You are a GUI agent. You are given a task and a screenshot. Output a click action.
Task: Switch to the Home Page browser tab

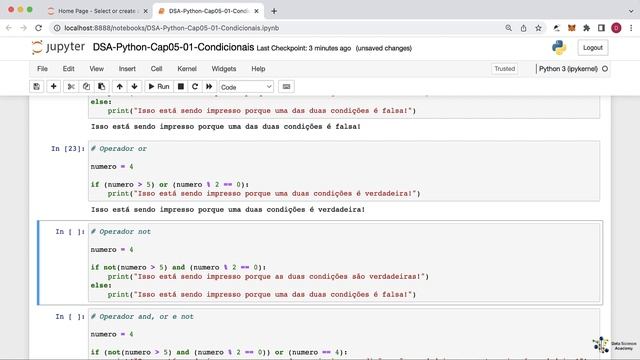[x=96, y=11]
